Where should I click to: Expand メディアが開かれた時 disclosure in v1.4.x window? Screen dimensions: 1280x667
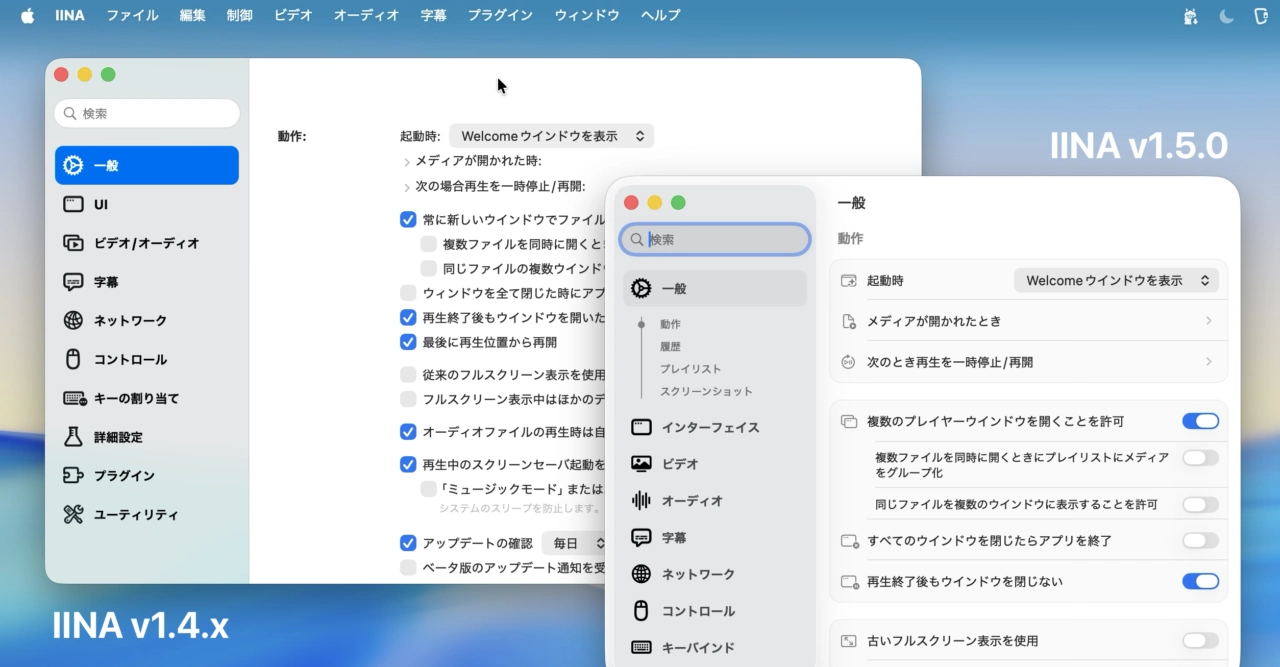pos(407,162)
